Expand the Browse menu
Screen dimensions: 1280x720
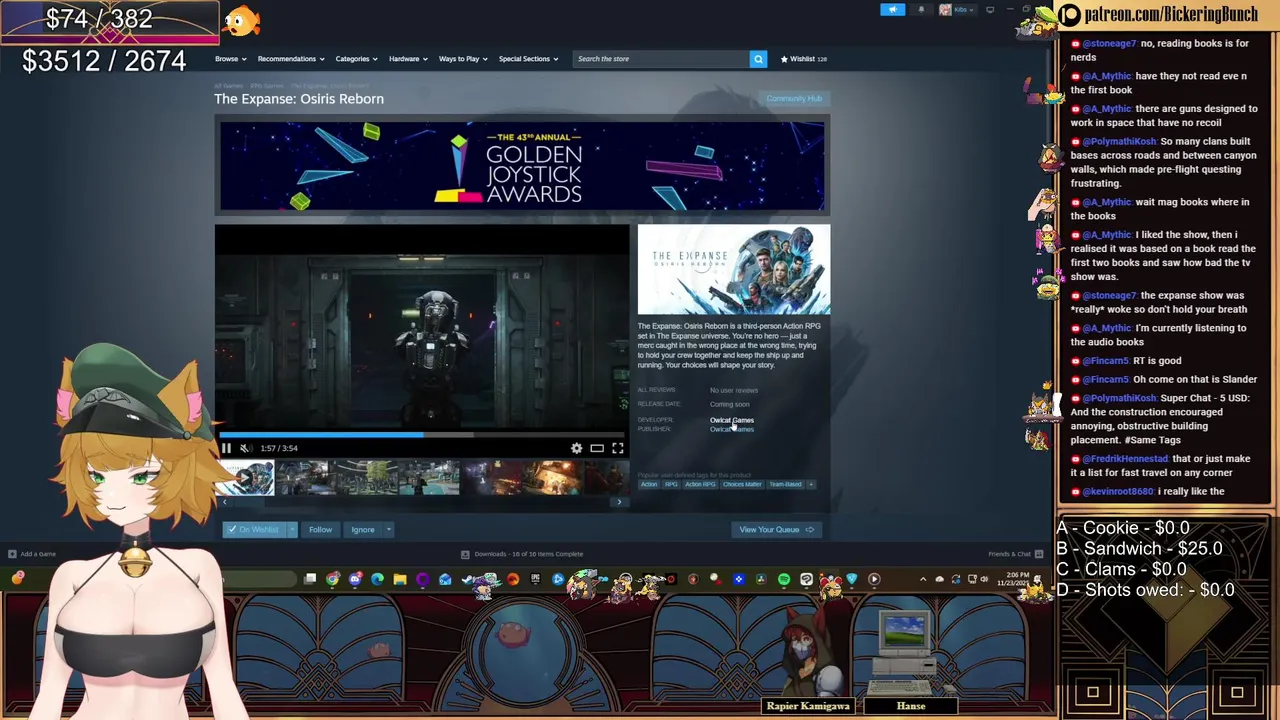click(x=230, y=59)
